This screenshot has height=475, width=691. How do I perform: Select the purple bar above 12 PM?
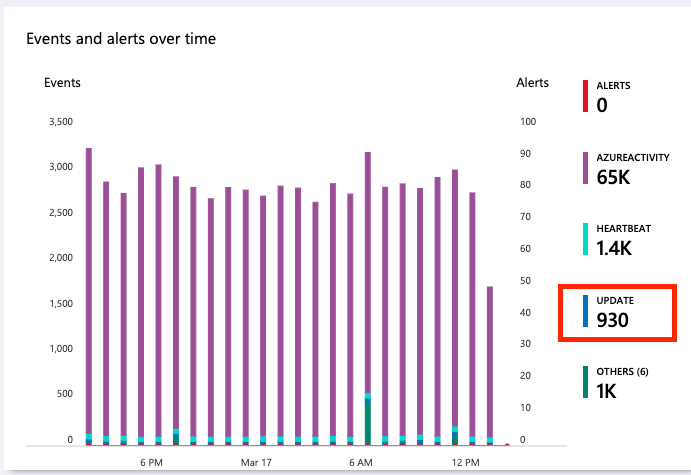click(x=455, y=307)
